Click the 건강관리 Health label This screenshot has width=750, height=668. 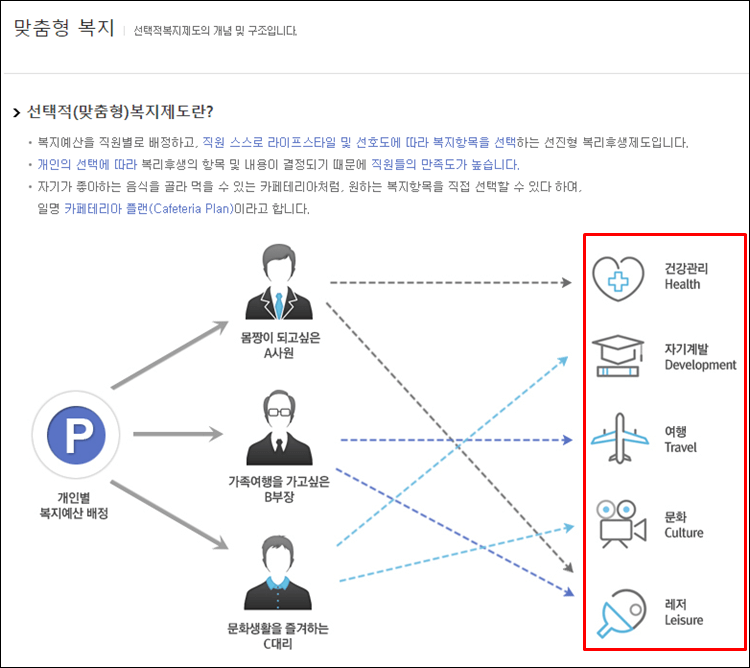point(686,276)
